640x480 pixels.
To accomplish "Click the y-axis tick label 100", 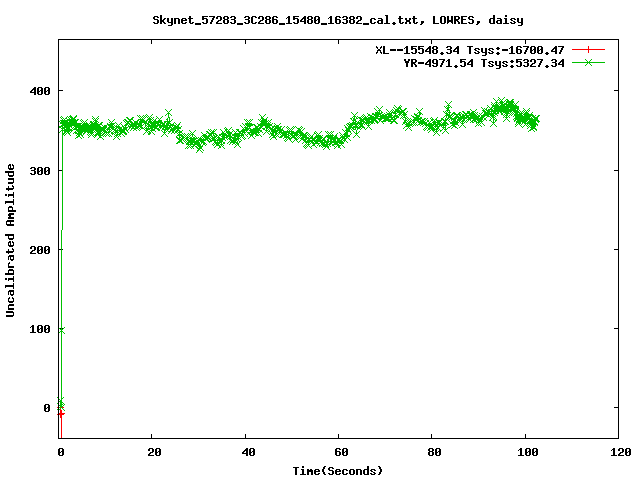I will pyautogui.click(x=40, y=329).
